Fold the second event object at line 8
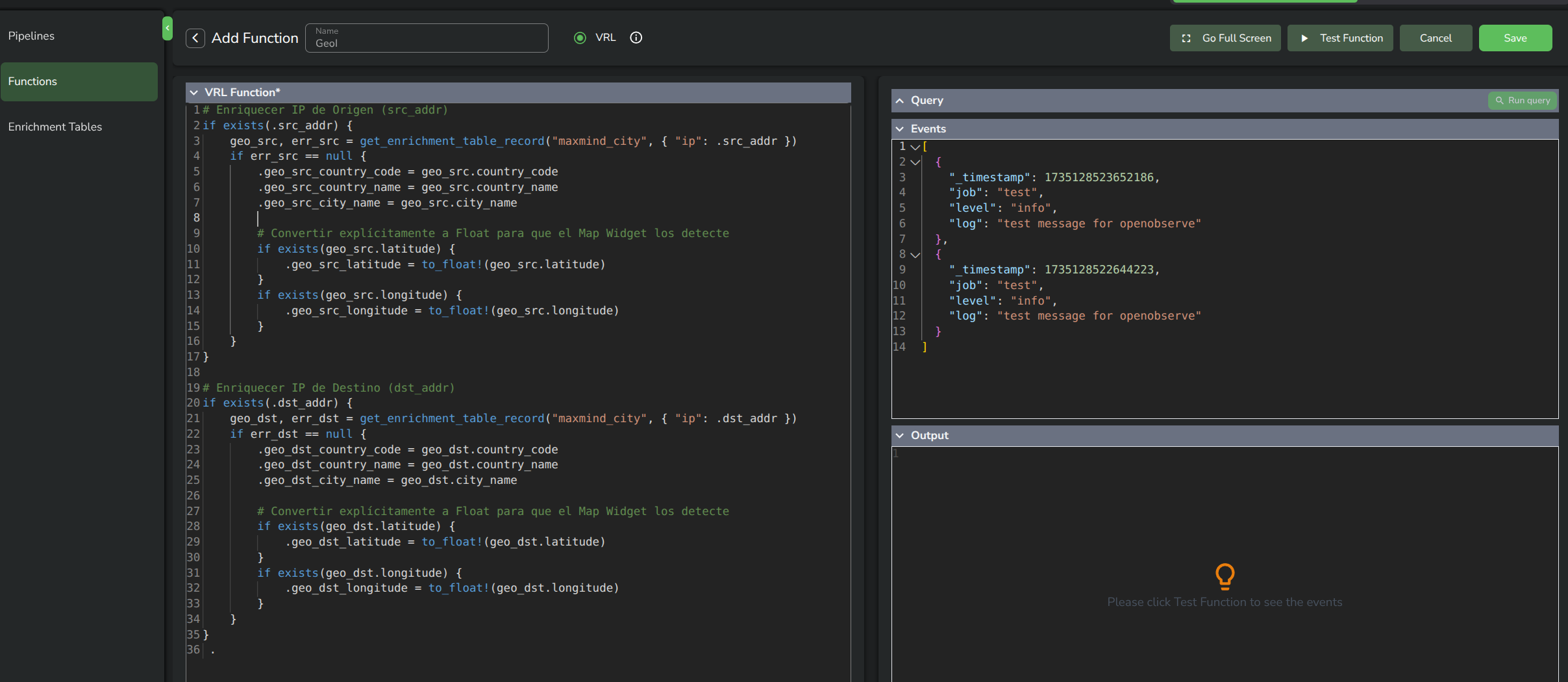This screenshot has width=1568, height=682. coord(915,255)
